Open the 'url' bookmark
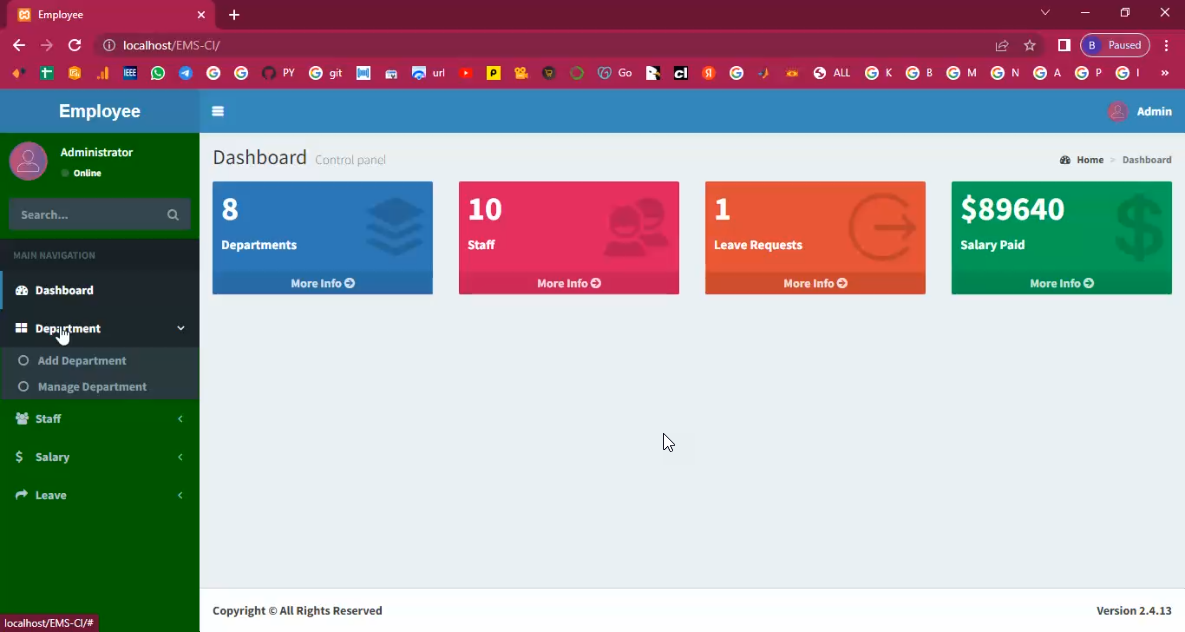The width and height of the screenshot is (1185, 632). (x=429, y=73)
